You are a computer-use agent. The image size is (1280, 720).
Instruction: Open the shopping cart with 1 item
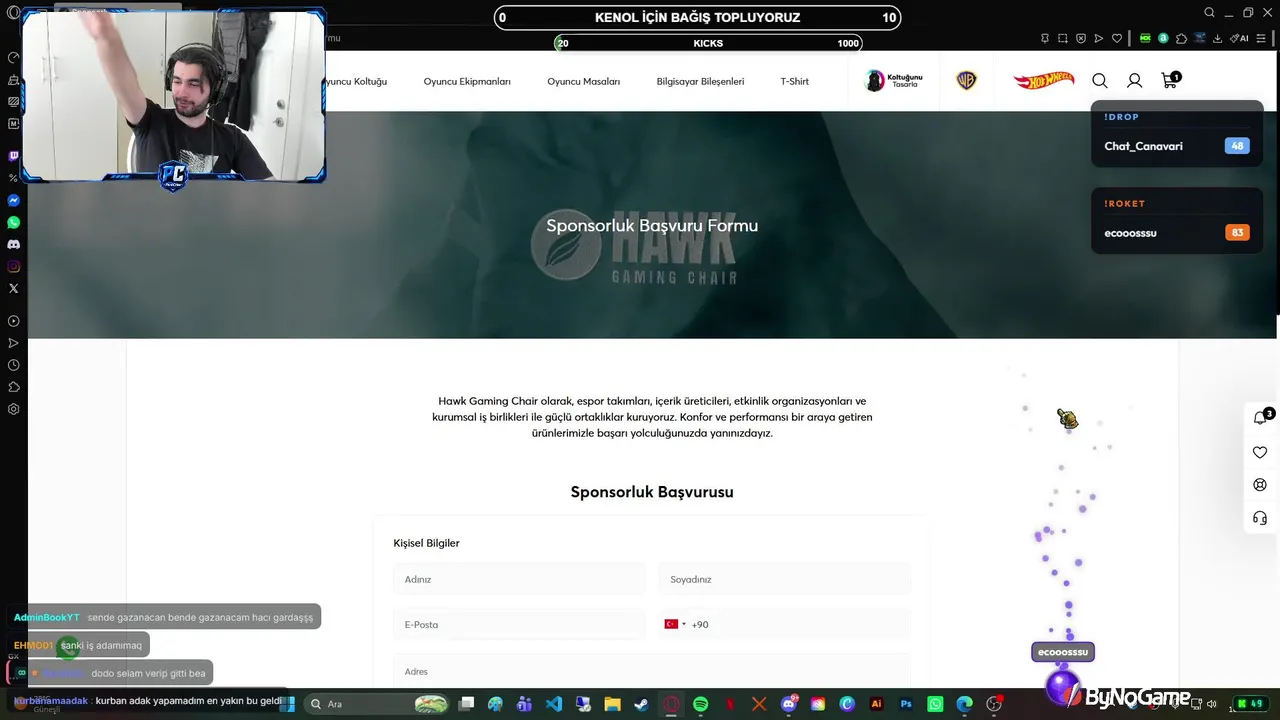1170,80
